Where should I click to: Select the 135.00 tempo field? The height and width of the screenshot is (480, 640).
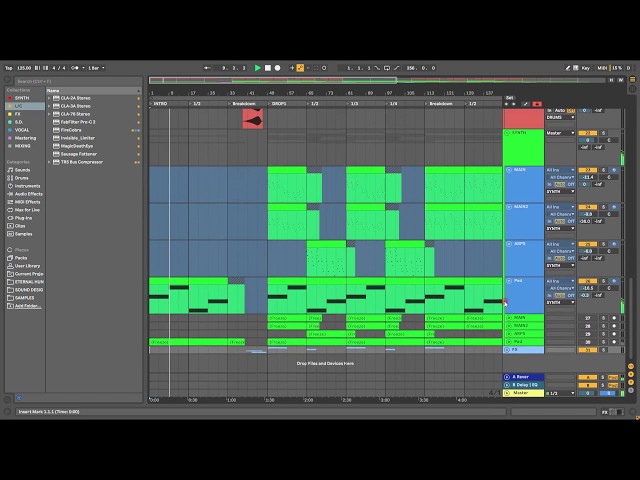click(24, 68)
